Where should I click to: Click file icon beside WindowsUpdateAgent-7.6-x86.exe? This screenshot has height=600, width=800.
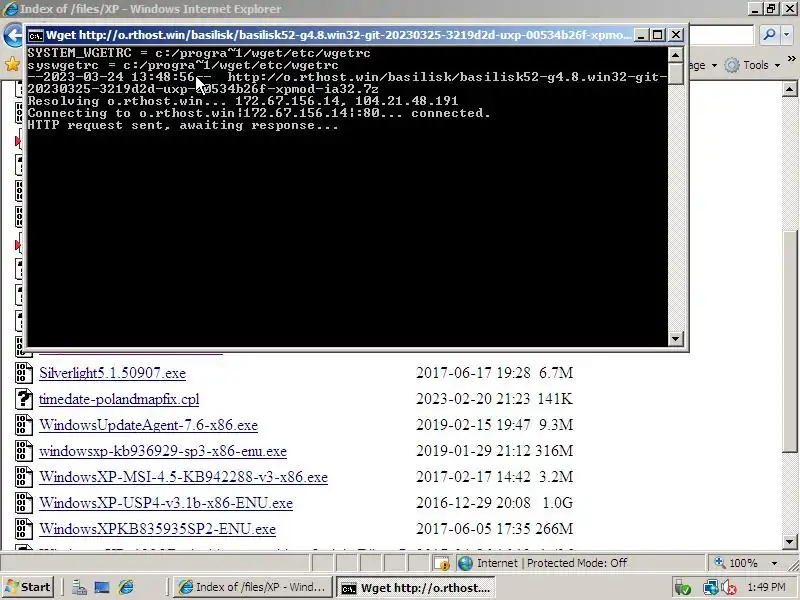point(23,425)
